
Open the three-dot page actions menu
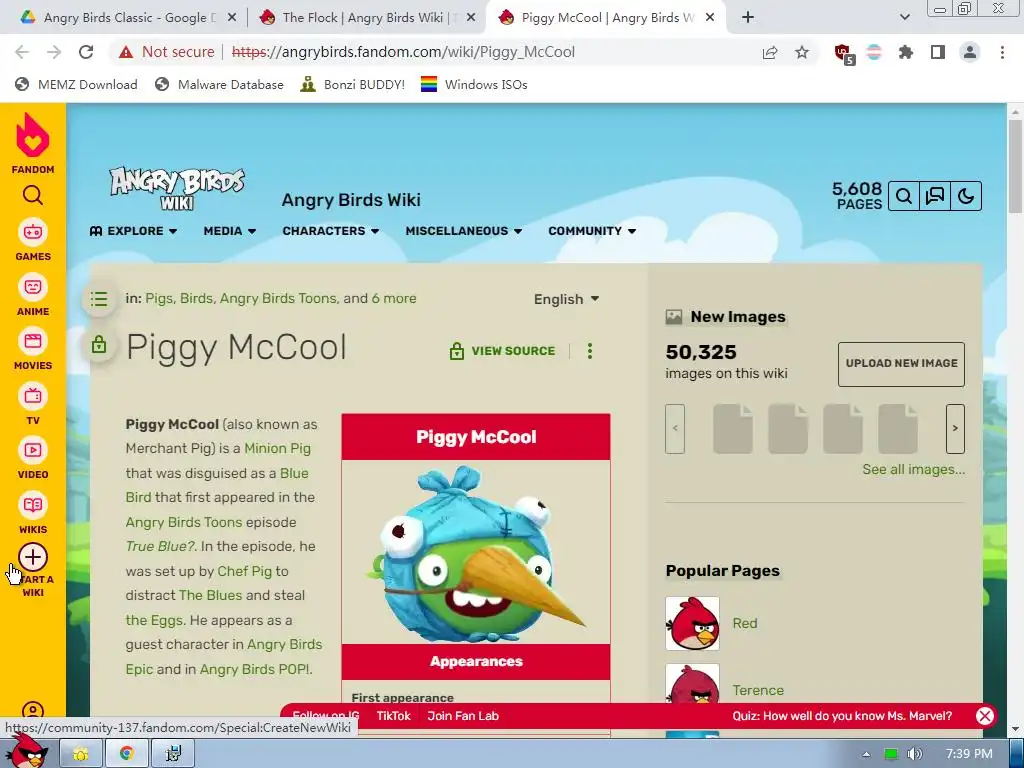coord(590,351)
